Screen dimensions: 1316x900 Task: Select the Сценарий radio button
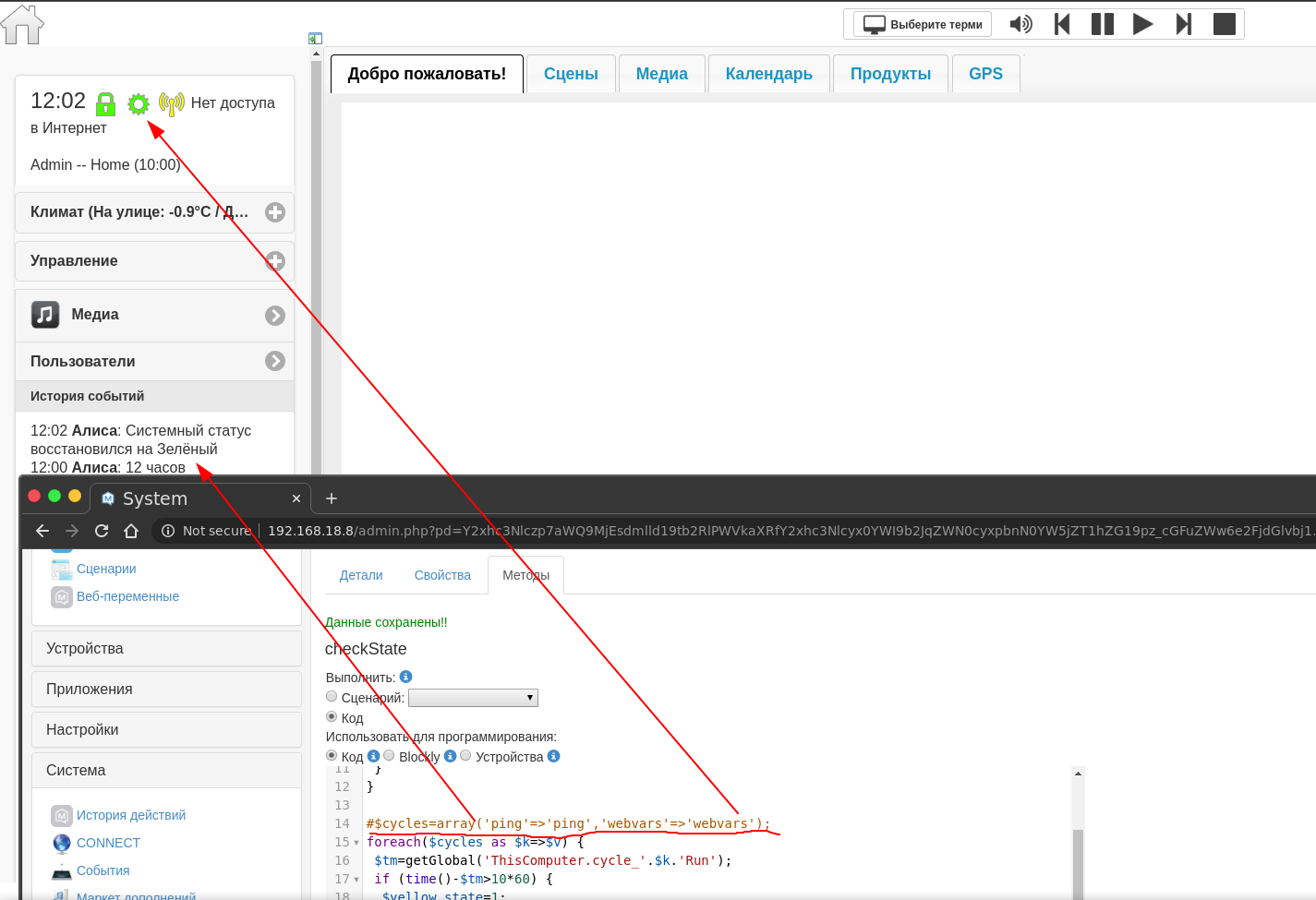pos(332,697)
